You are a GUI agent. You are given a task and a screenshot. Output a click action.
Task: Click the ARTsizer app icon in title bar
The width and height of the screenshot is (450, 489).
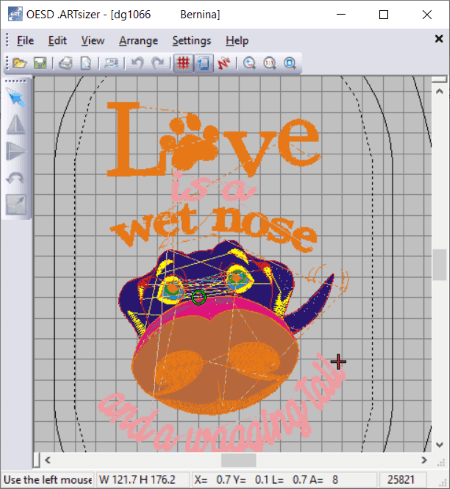[x=15, y=14]
